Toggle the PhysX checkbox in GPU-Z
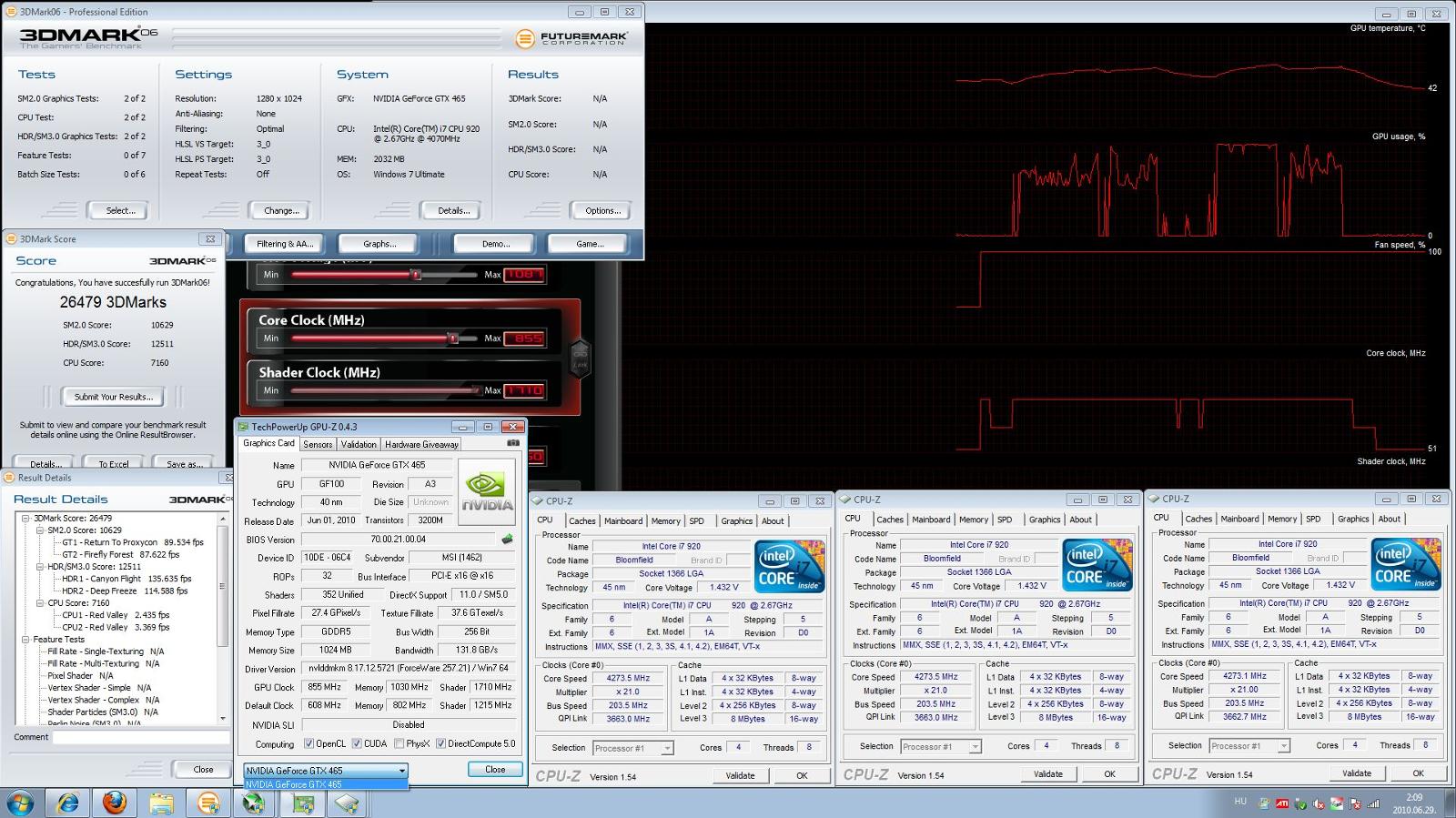 (399, 743)
